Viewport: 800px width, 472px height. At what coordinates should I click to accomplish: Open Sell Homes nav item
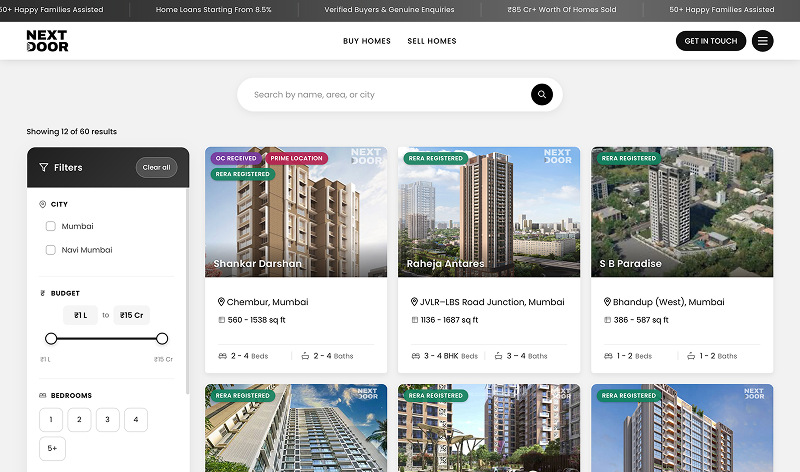click(x=432, y=41)
